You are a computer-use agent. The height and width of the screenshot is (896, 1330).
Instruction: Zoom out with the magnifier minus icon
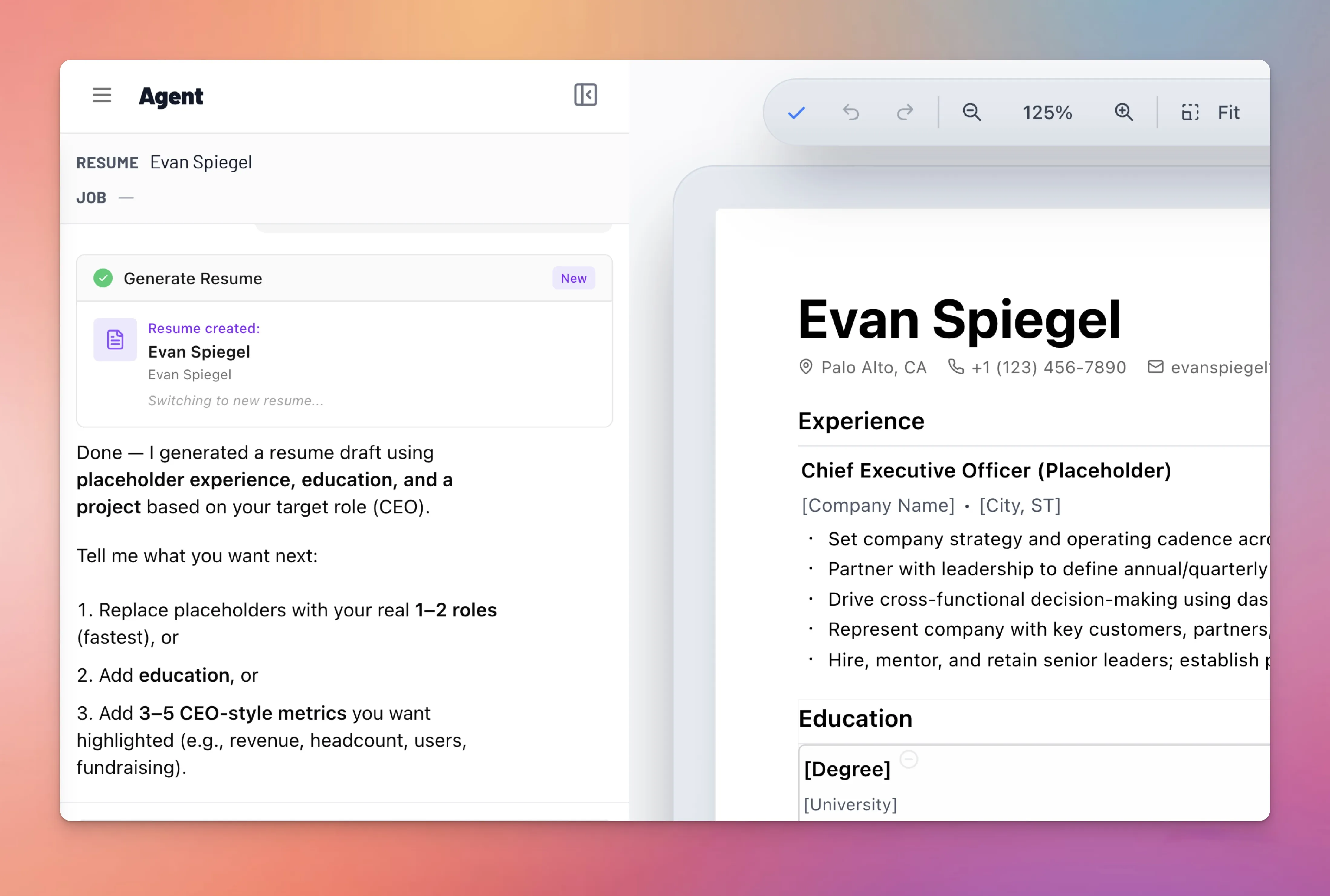coord(972,113)
